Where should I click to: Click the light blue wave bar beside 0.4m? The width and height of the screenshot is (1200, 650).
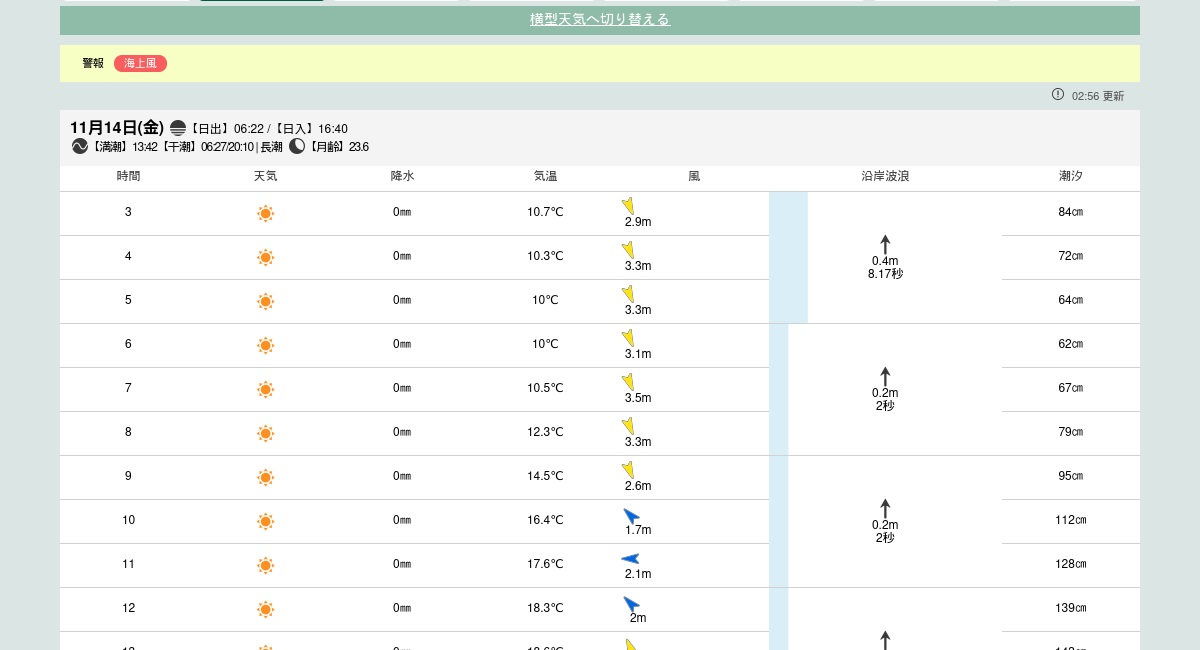click(788, 257)
